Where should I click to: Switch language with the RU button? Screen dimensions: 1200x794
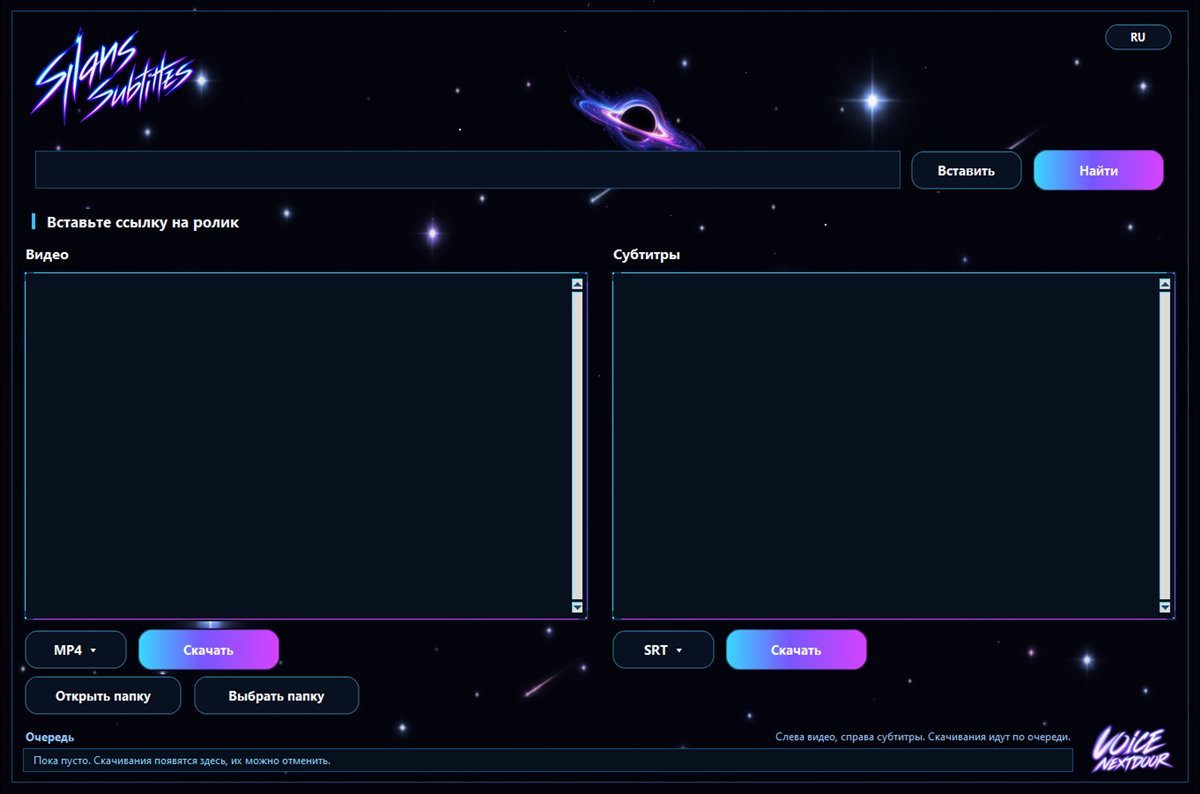tap(1138, 37)
